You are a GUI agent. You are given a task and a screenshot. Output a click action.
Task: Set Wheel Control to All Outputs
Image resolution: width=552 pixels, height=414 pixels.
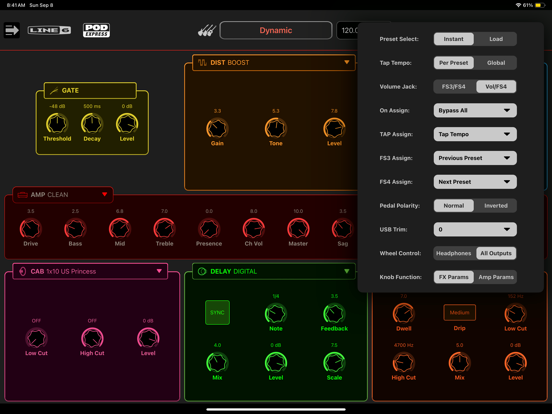(x=496, y=253)
